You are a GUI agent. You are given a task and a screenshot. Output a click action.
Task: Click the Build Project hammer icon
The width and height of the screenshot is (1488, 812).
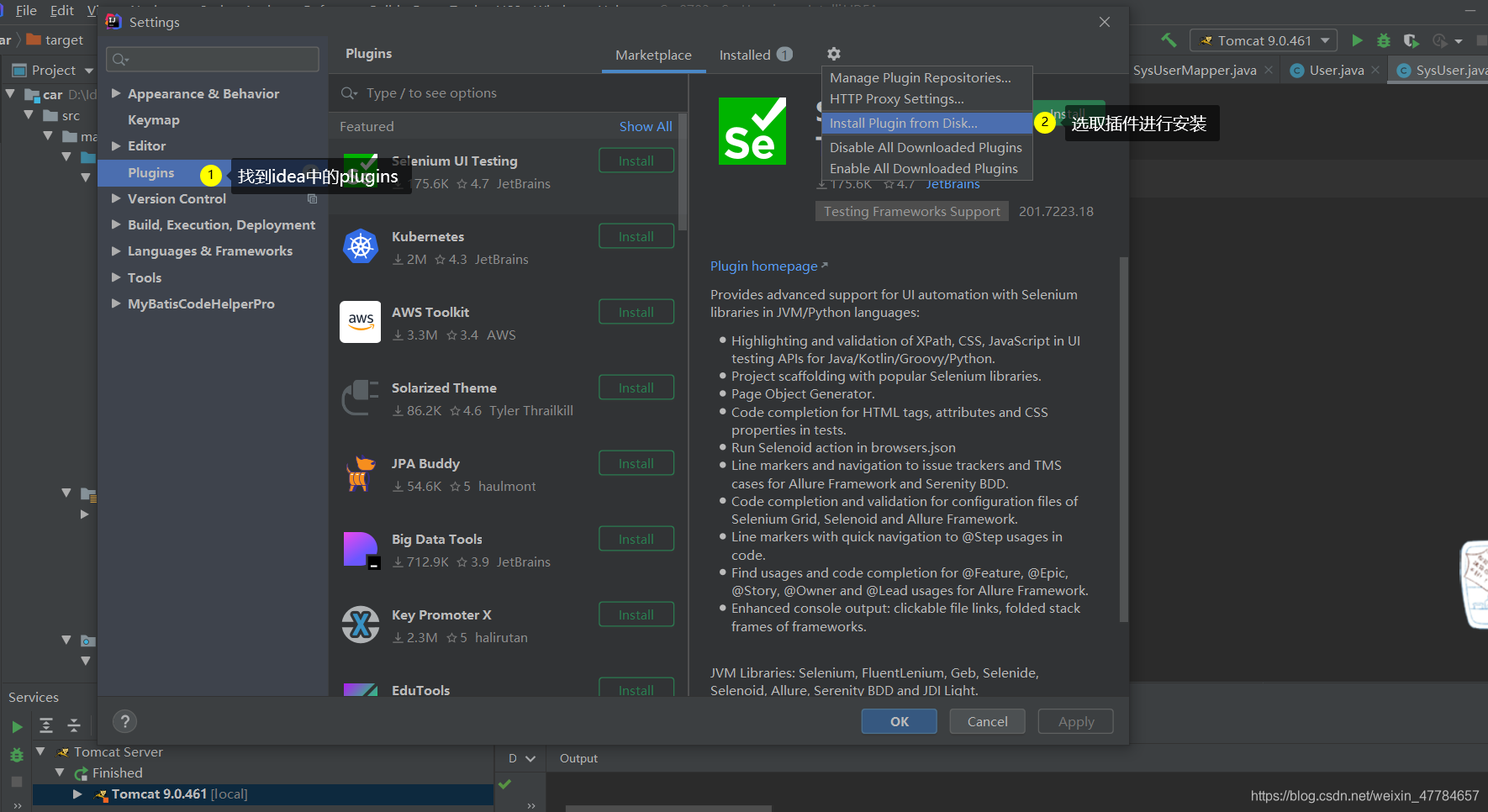tap(1169, 40)
